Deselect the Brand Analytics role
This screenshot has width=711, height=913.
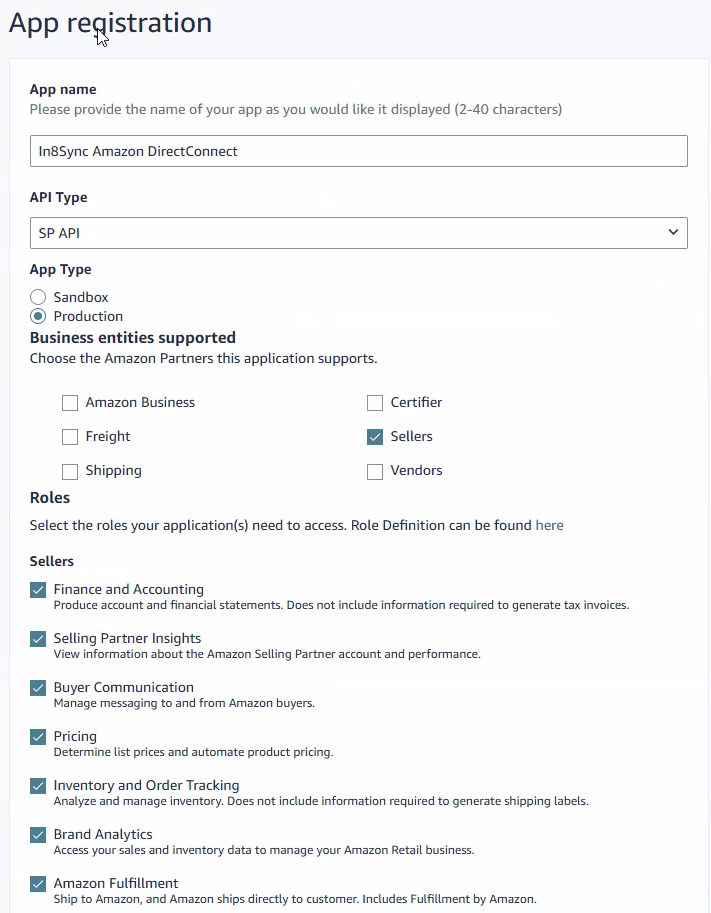(38, 835)
